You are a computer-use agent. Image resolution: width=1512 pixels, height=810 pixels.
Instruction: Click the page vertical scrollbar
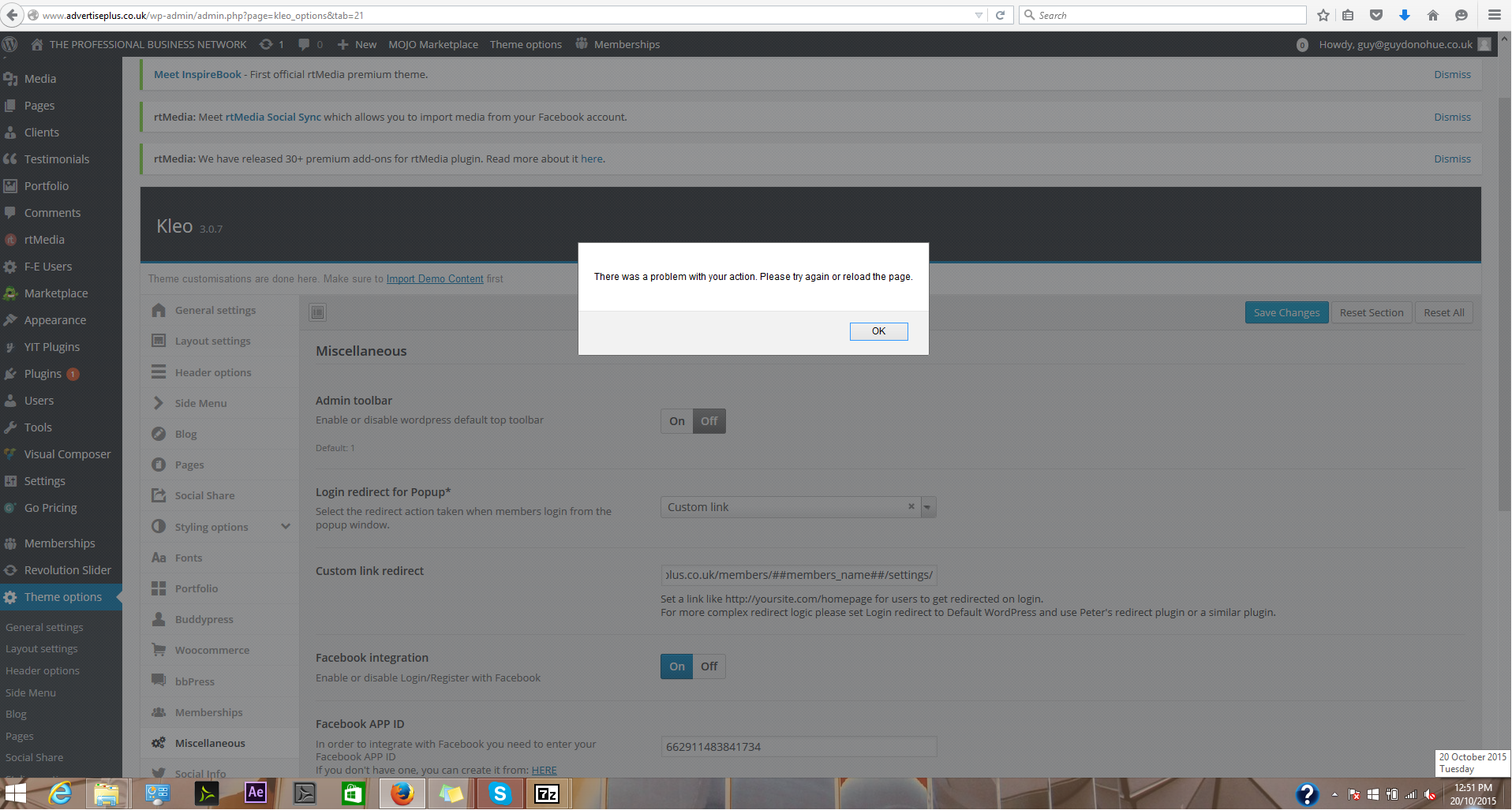[1504, 304]
